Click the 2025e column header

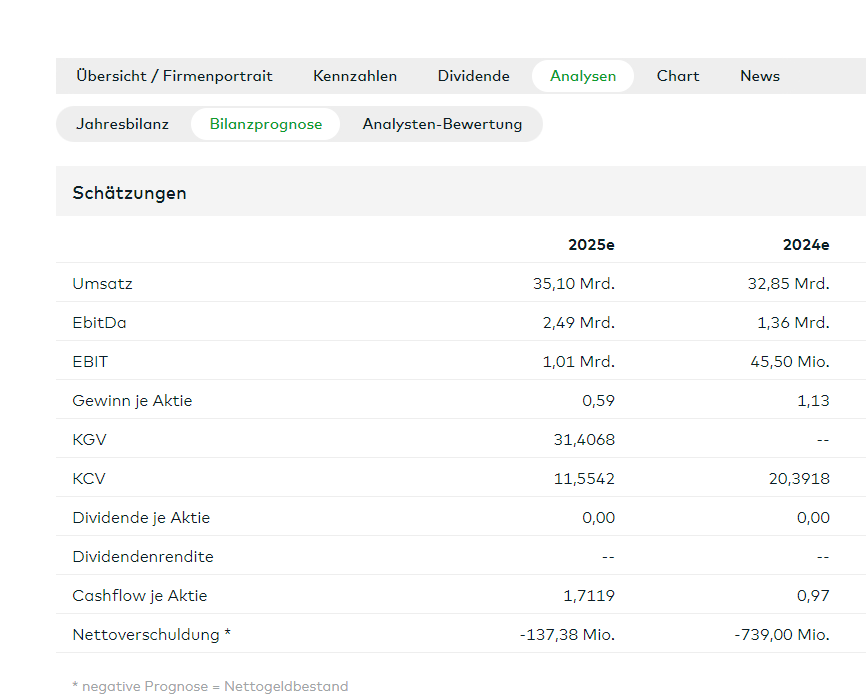[591, 245]
